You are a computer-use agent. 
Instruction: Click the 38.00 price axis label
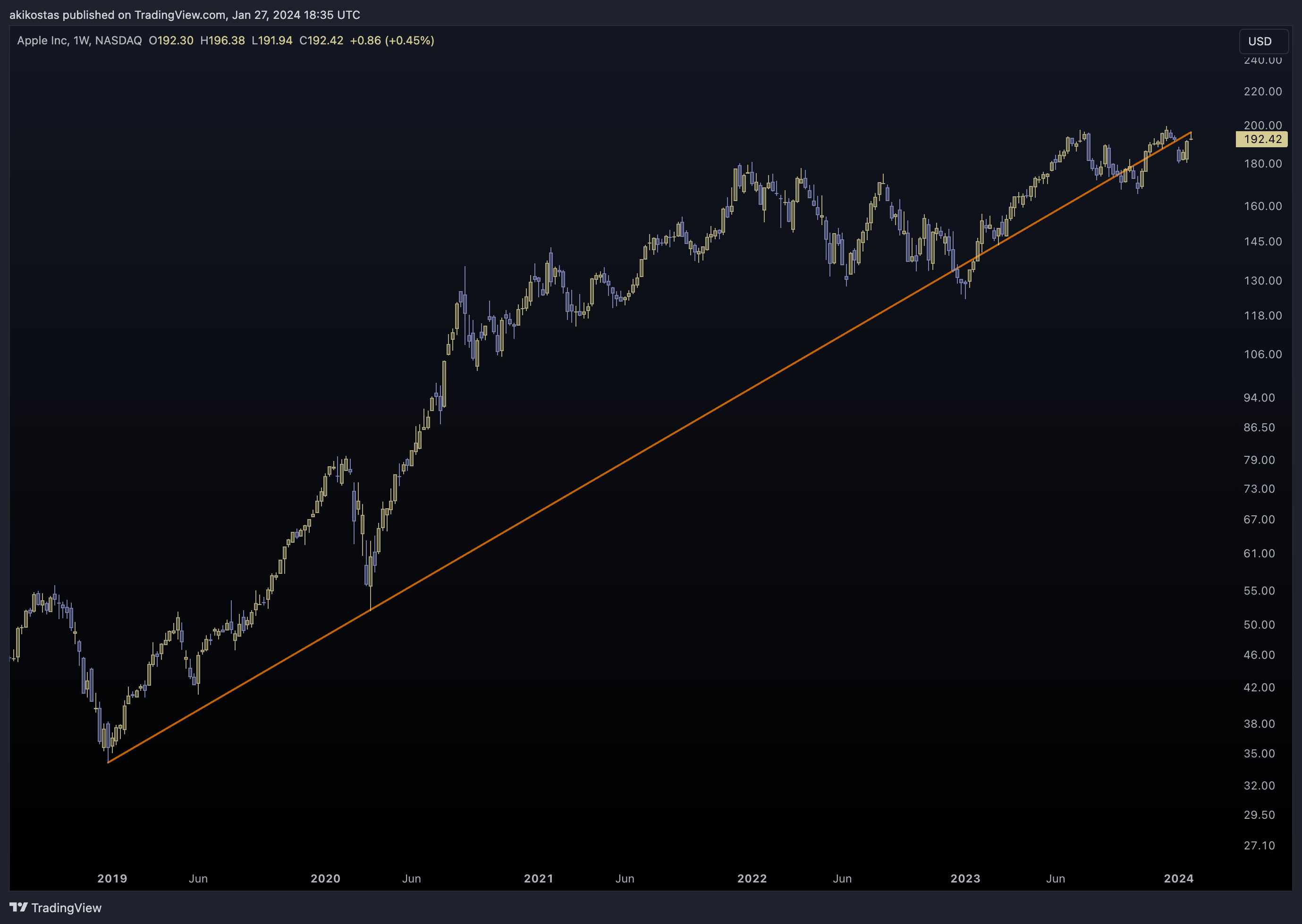point(1260,724)
